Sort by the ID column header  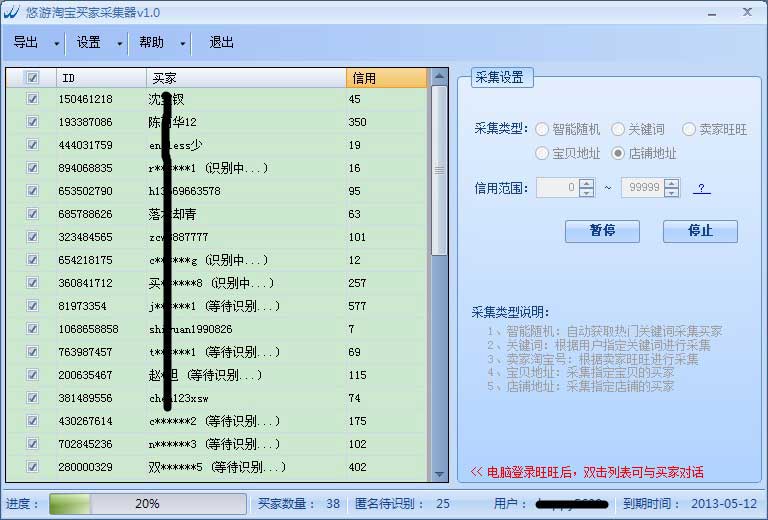click(100, 78)
